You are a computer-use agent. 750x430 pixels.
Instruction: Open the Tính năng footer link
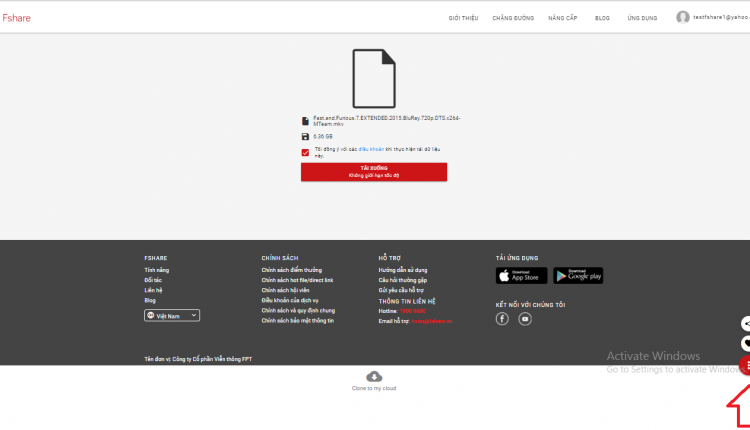pyautogui.click(x=156, y=270)
